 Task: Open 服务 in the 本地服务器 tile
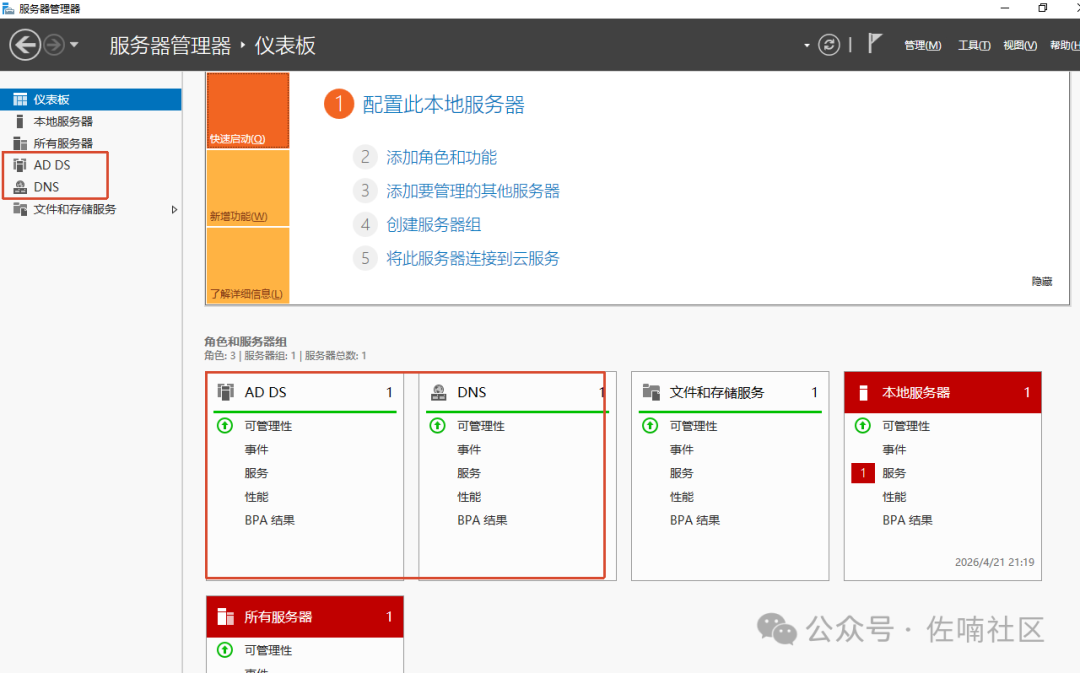894,473
